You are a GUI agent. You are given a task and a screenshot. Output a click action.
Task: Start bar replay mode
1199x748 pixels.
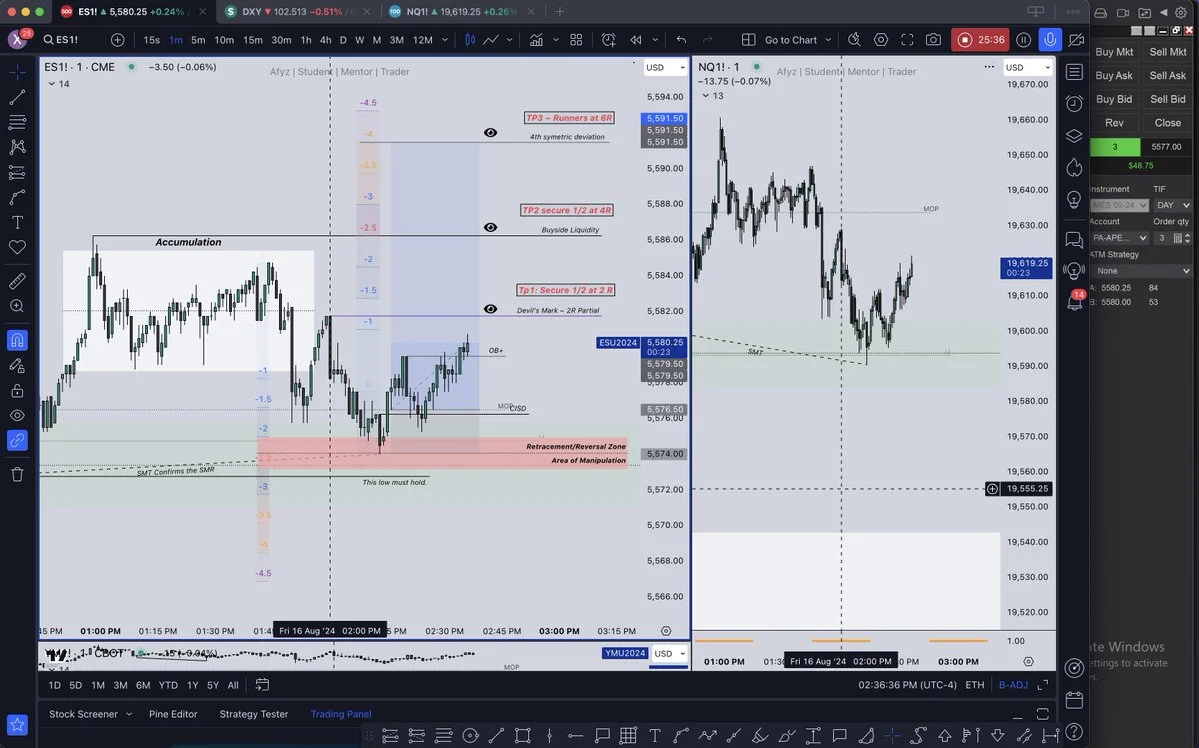635,40
